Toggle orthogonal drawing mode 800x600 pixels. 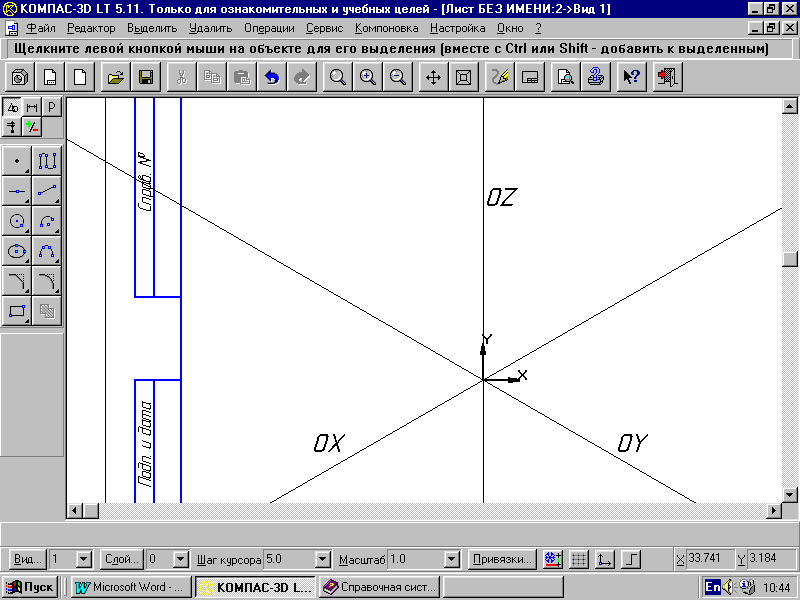click(x=632, y=560)
